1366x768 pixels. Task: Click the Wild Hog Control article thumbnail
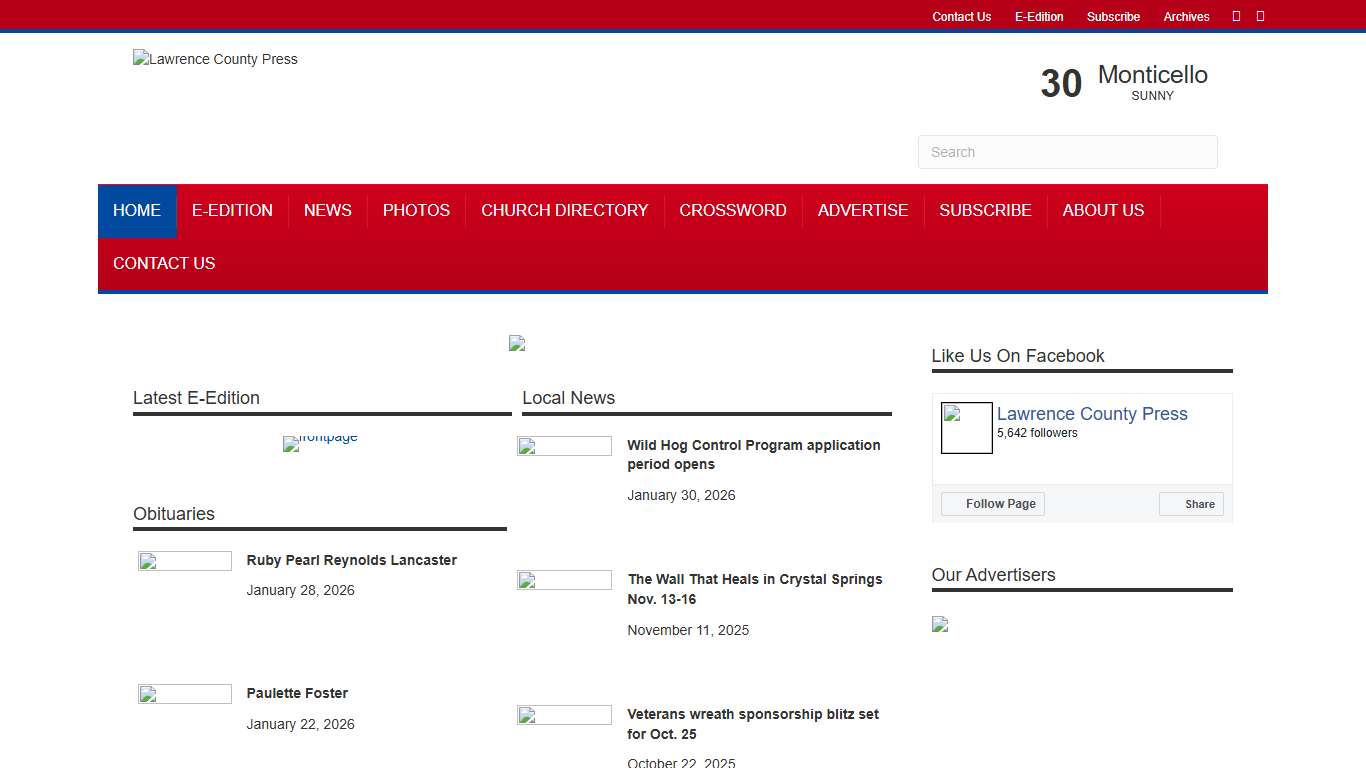(564, 446)
